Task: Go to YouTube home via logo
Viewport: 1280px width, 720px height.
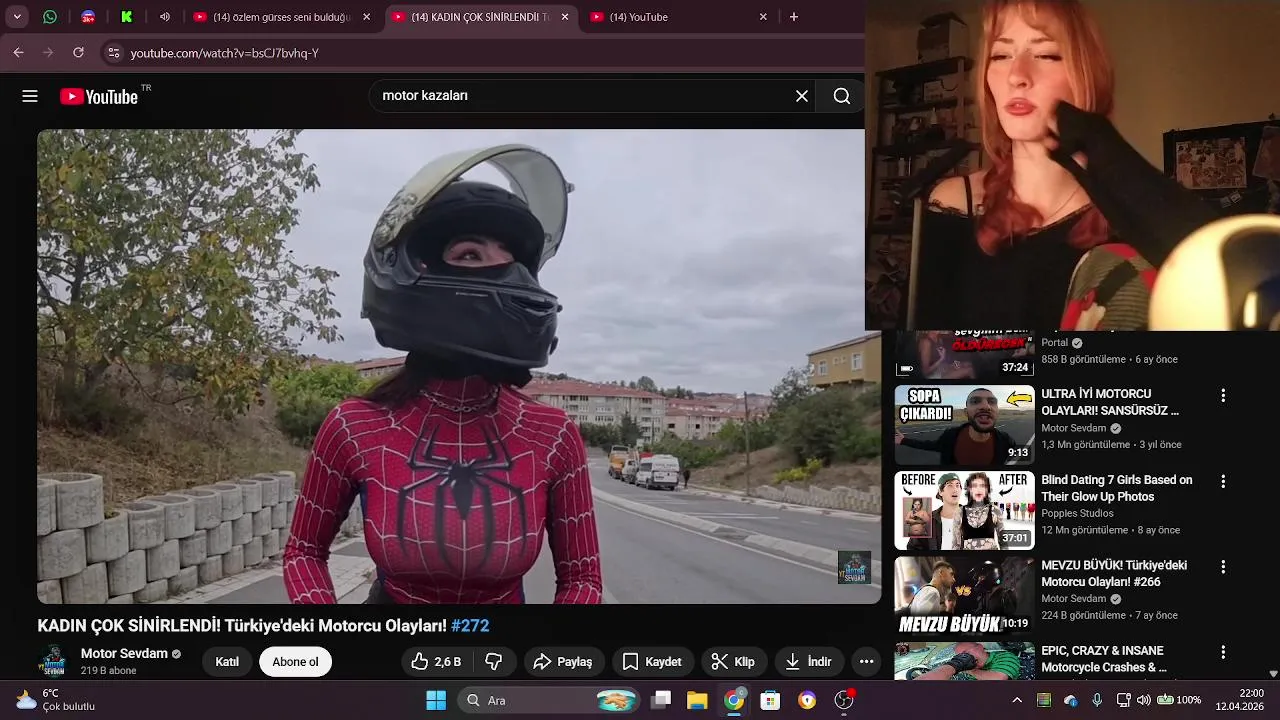Action: click(99, 96)
